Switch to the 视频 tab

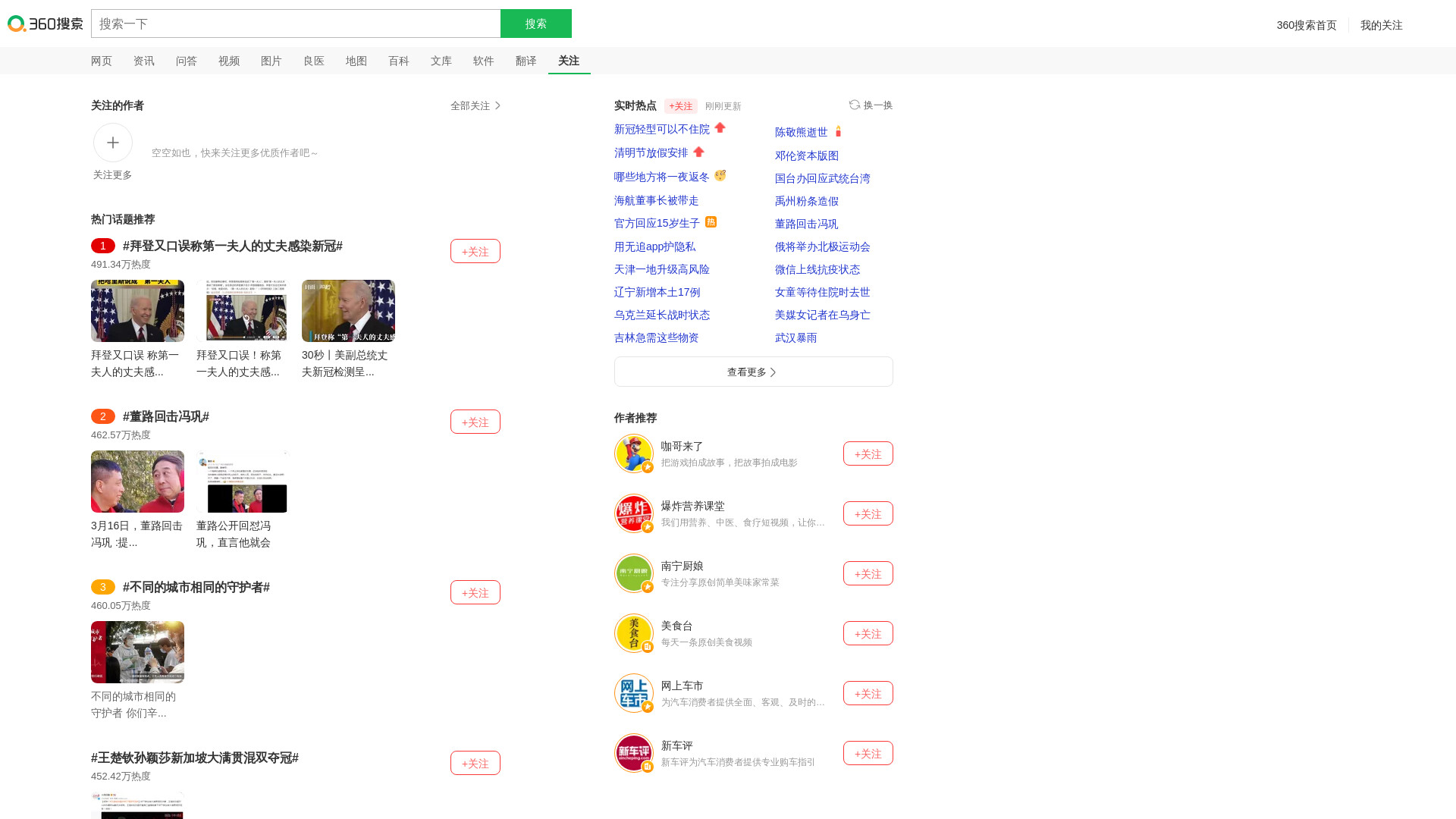coord(229,61)
